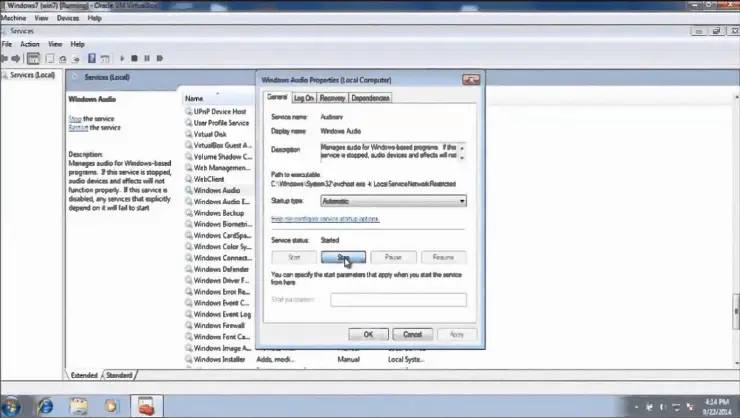Open the Services View menu
This screenshot has width=740, height=418.
(x=55, y=44)
